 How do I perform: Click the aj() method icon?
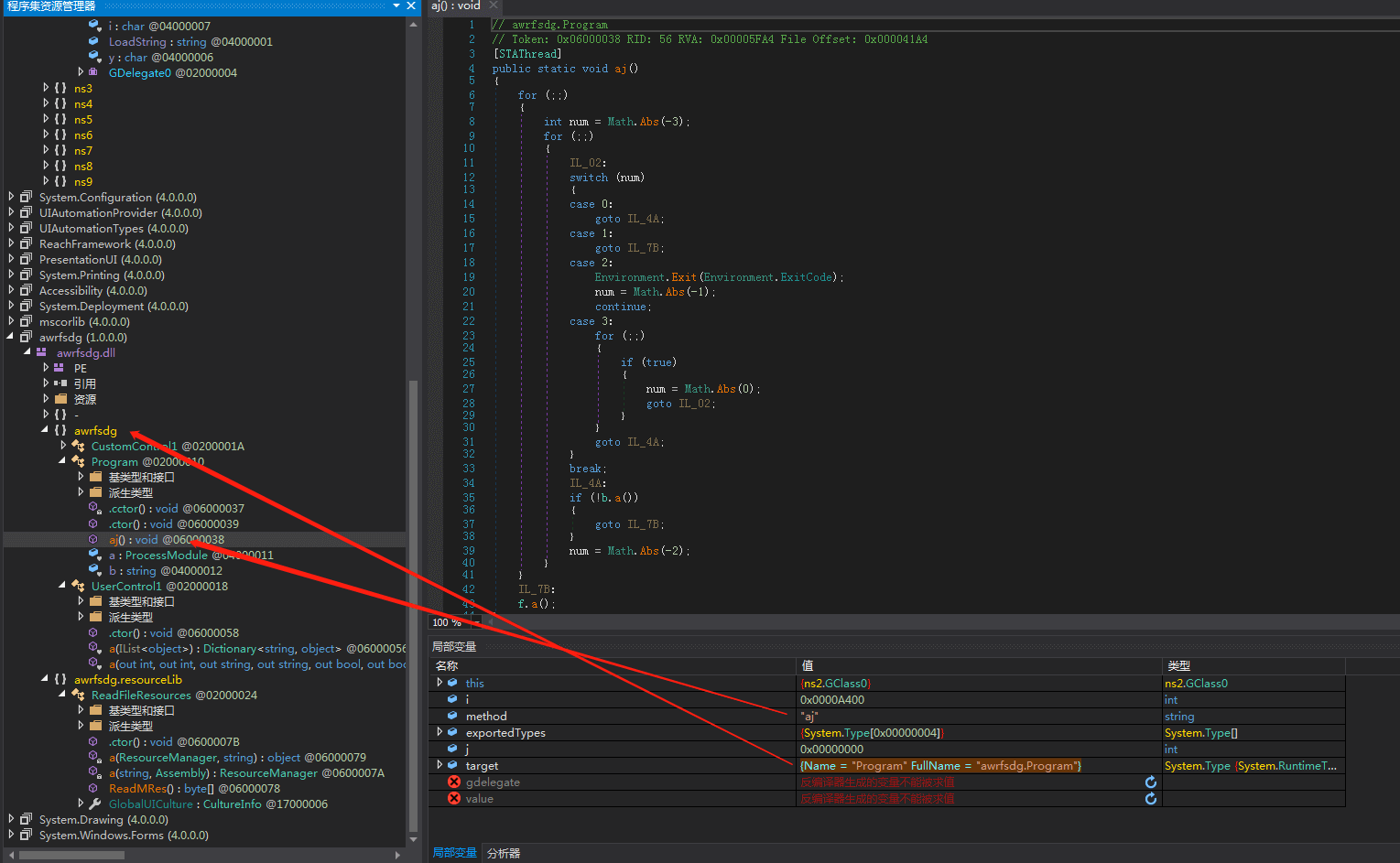coord(93,539)
